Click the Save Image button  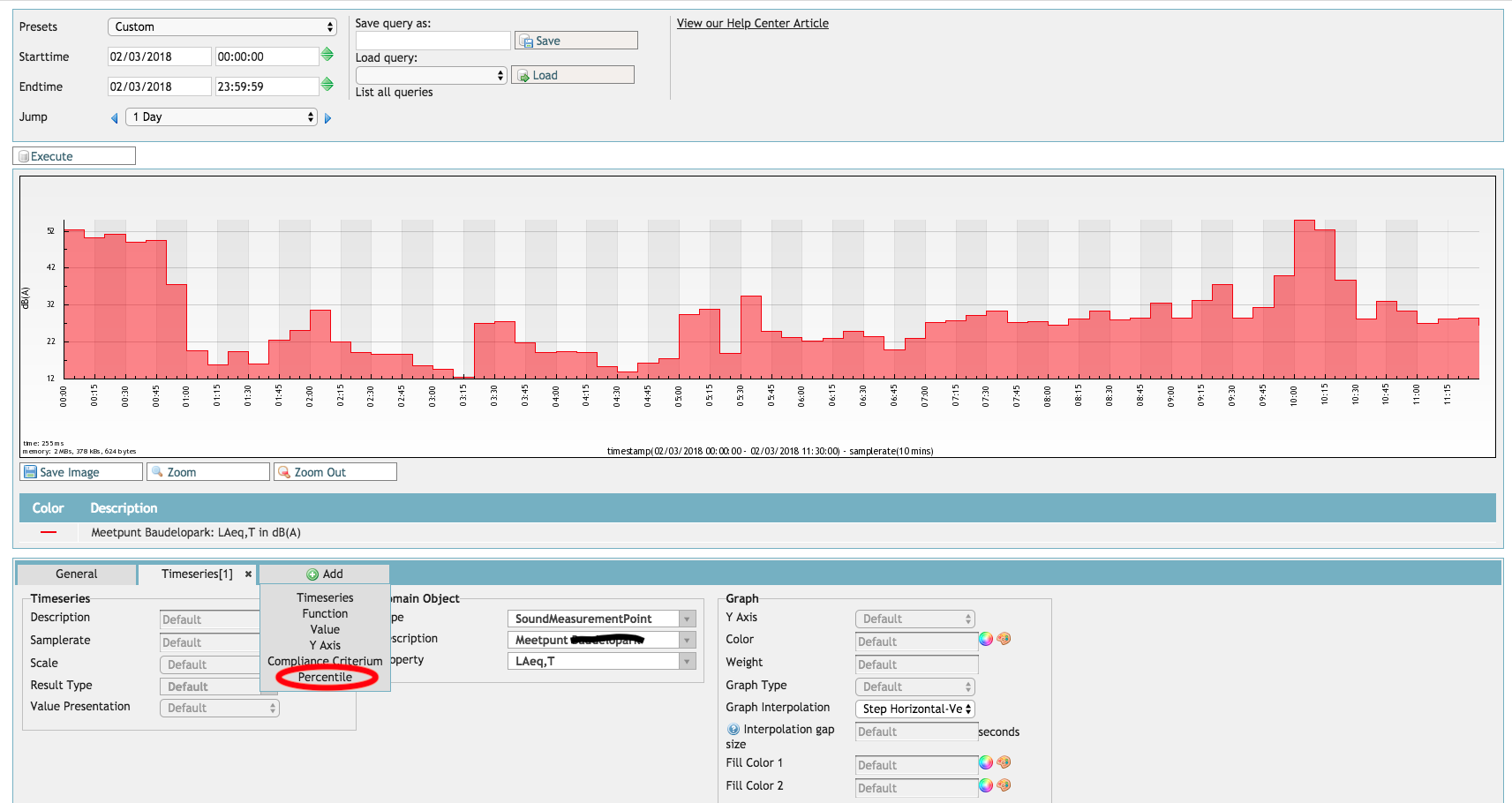coord(81,472)
